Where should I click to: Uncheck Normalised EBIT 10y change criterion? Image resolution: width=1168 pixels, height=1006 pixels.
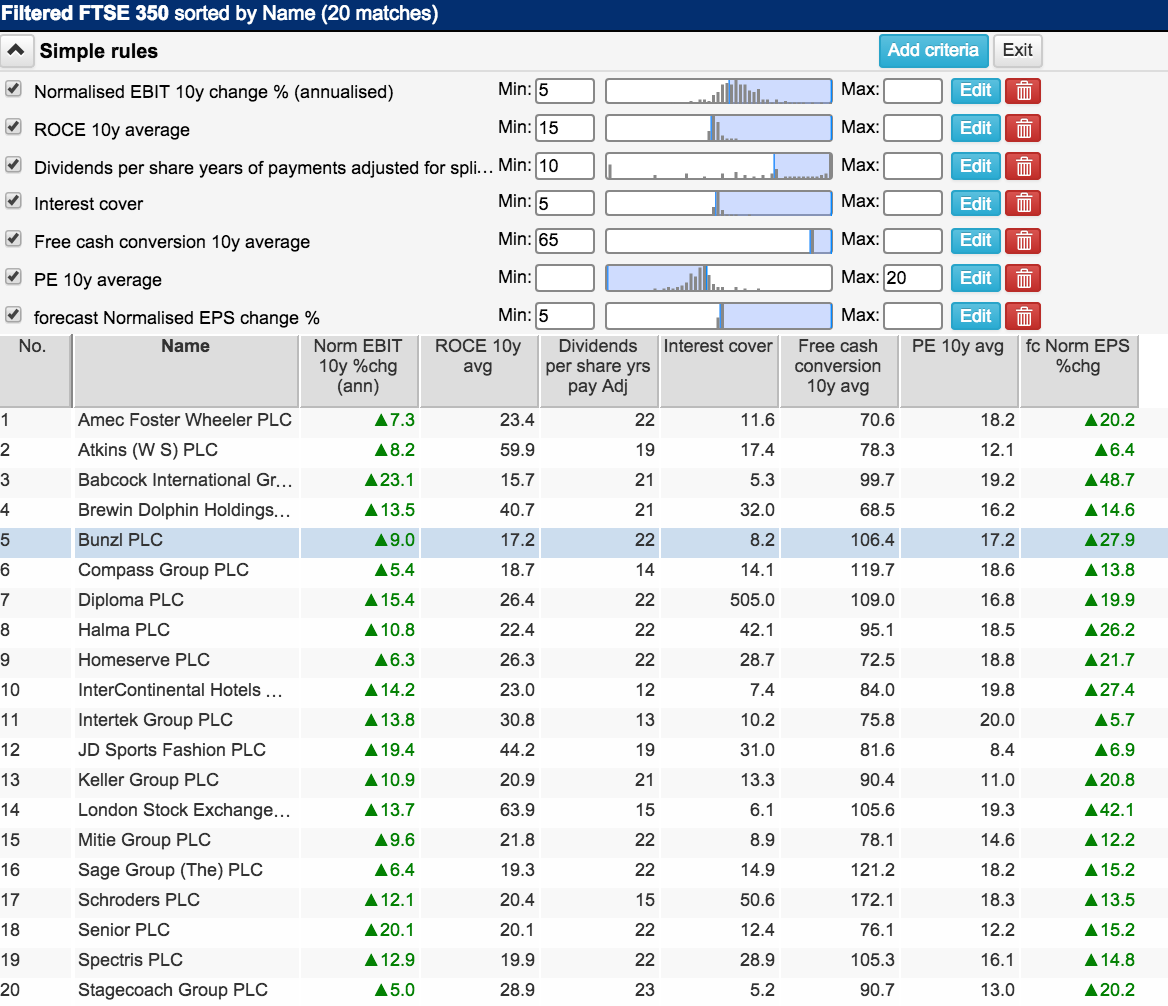tap(13, 89)
